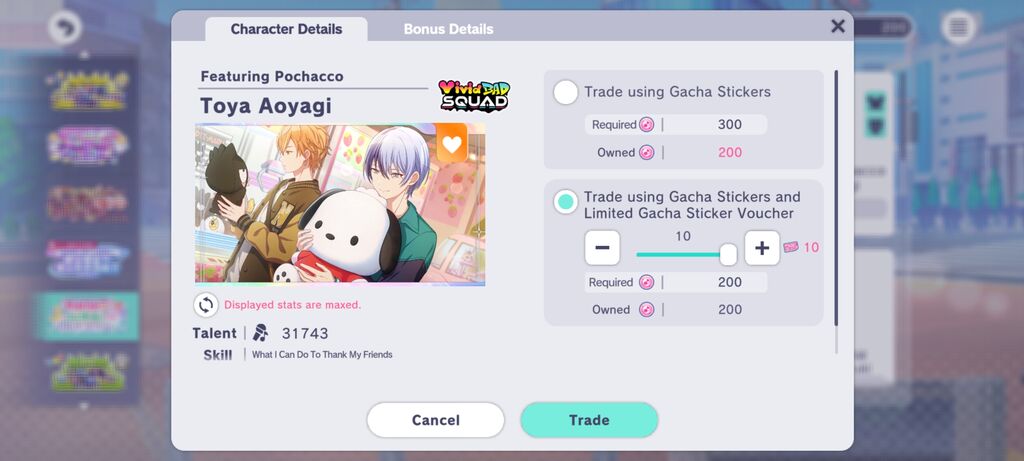Tap the back arrow icon
This screenshot has width=1024, height=461.
[x=65, y=28]
